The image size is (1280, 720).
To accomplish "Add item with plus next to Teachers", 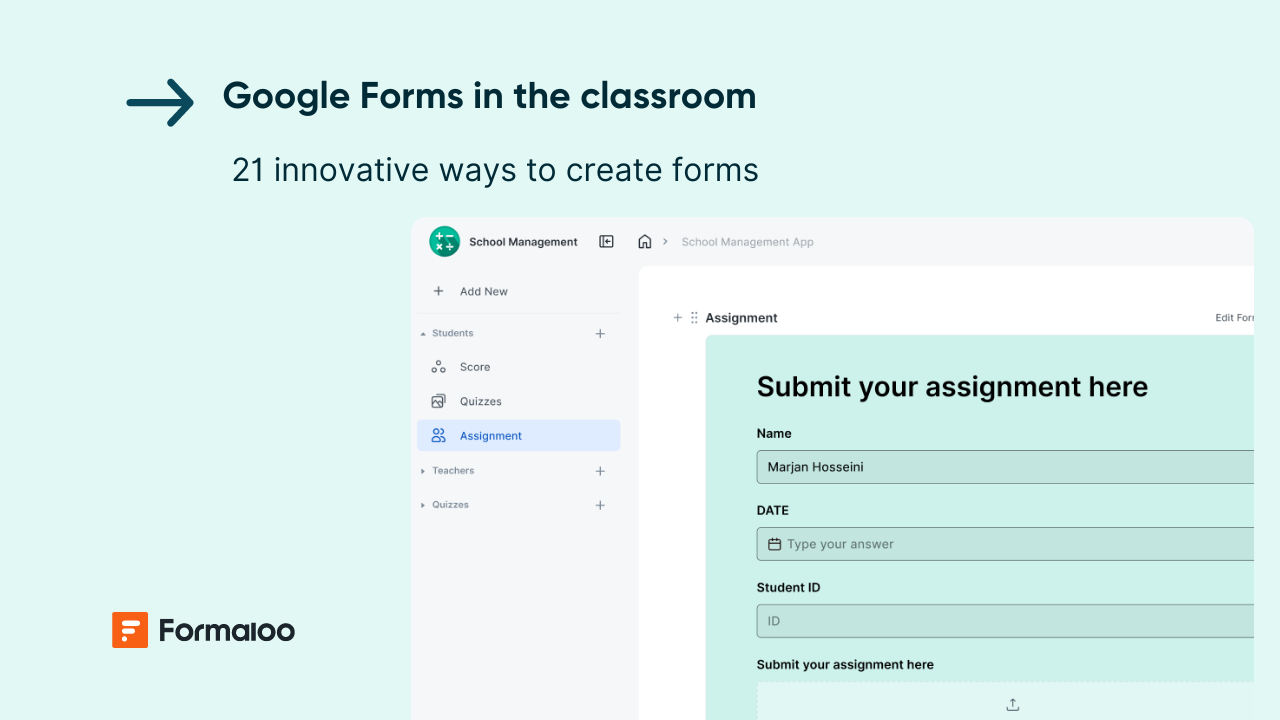I will [600, 471].
